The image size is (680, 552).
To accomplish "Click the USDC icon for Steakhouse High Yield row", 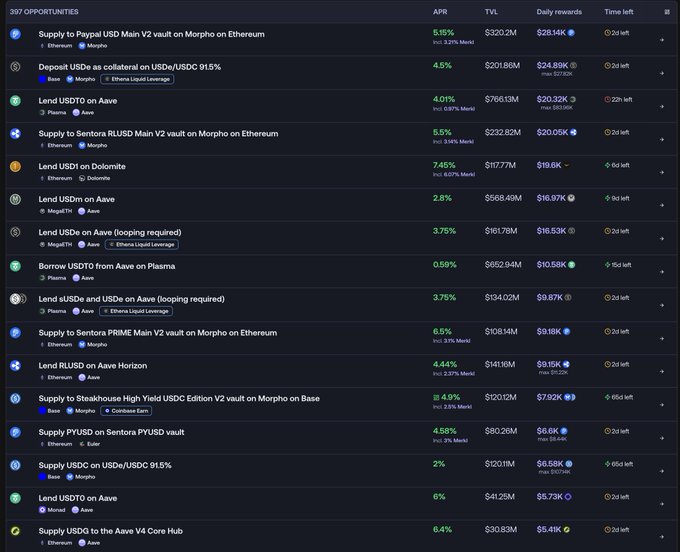I will coord(16,398).
